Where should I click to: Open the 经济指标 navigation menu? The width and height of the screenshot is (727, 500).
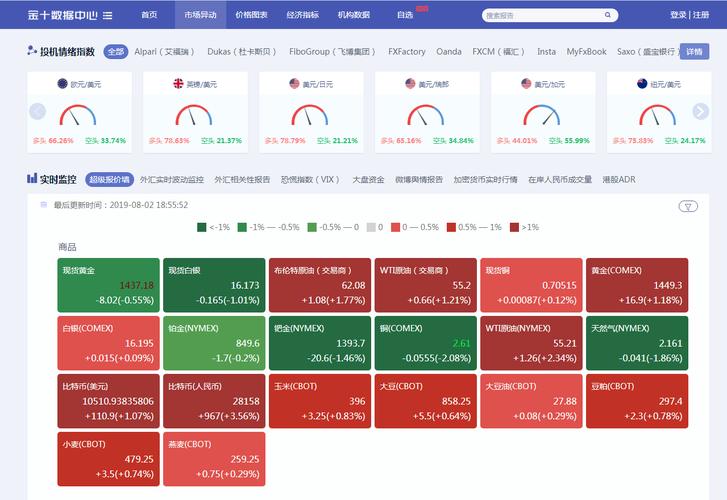[x=302, y=15]
